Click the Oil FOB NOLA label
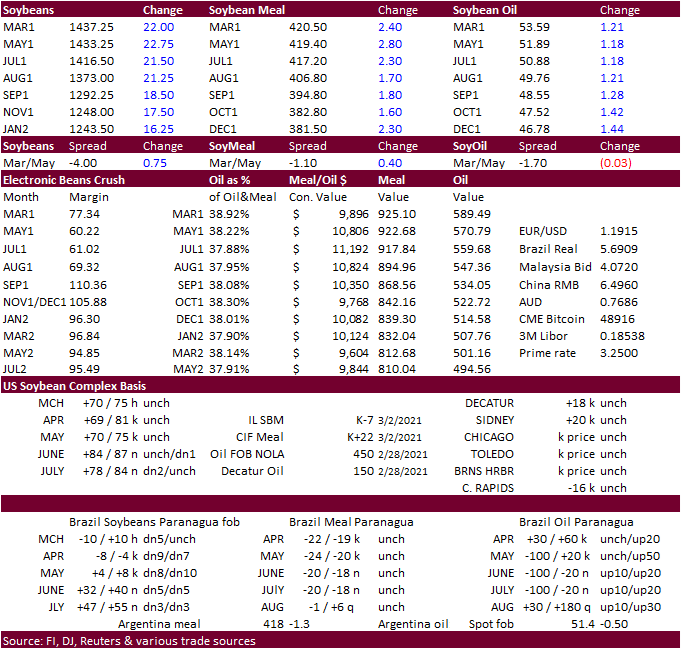Viewport: 682px width, 650px height. point(247,454)
